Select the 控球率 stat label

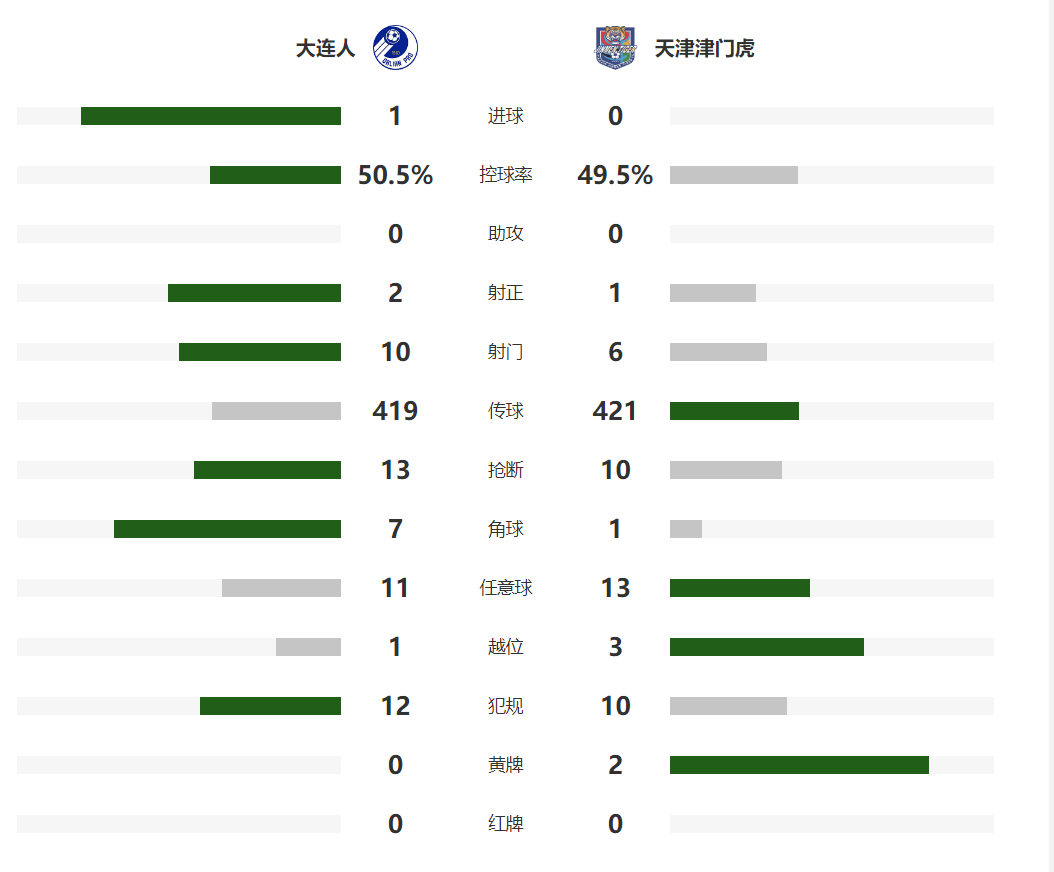505,175
